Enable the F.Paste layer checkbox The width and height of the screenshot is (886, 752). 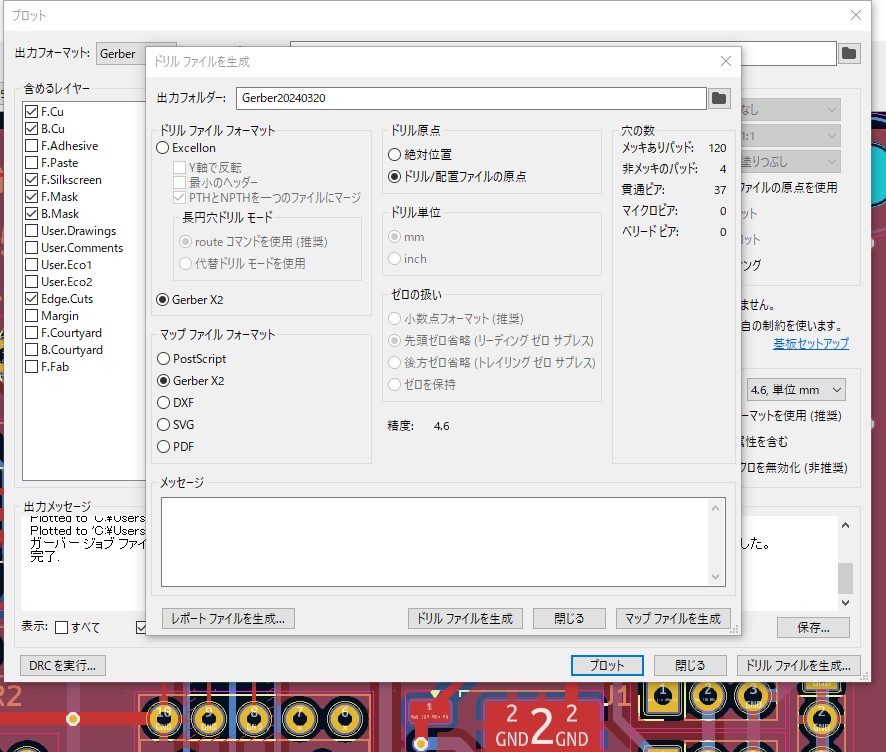click(x=32, y=163)
